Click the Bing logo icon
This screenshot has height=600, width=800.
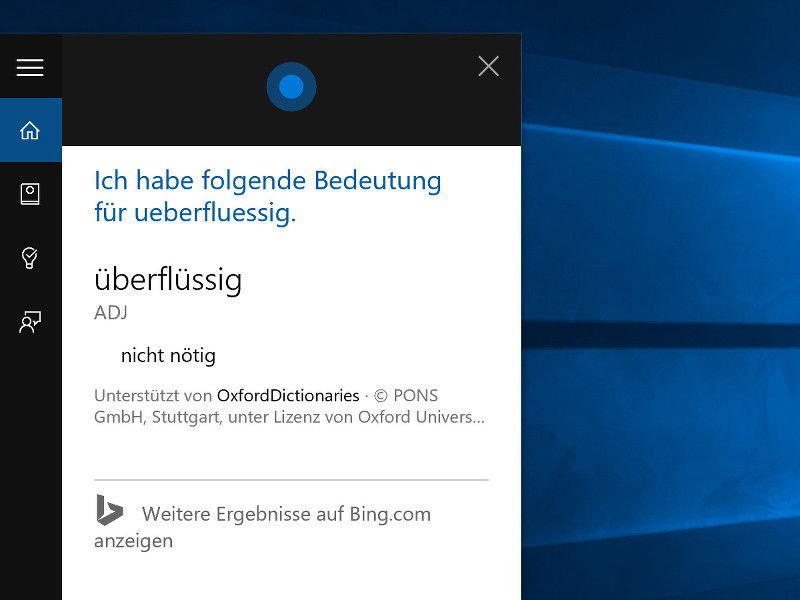pos(110,510)
